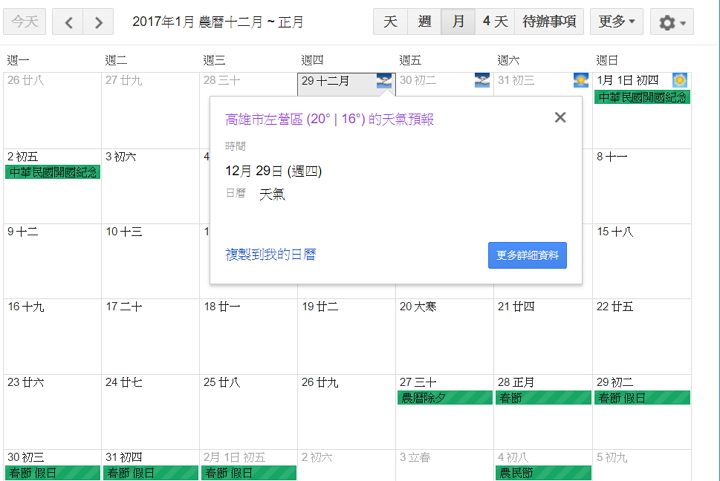Open the 農民節 event on February 4
Viewport: 720px width, 481px height.
tap(541, 473)
